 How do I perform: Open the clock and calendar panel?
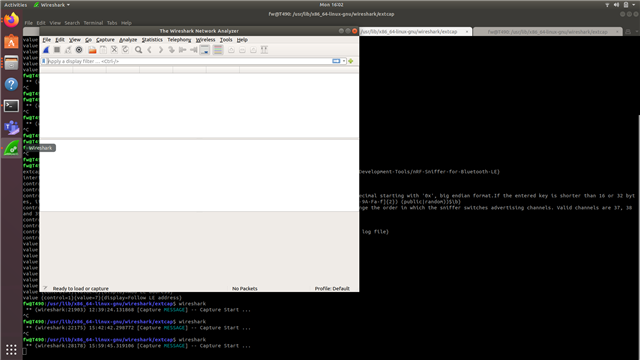pos(331,5)
